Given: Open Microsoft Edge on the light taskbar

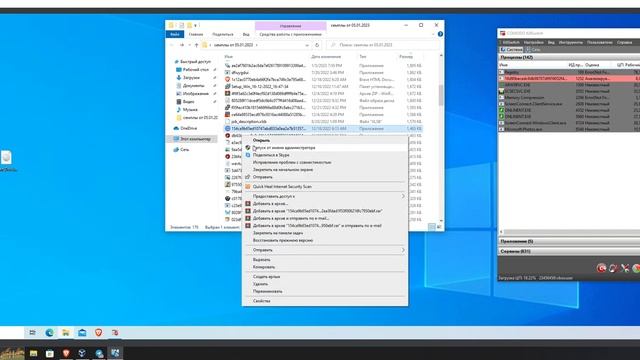Looking at the screenshot, I should [x=49, y=333].
